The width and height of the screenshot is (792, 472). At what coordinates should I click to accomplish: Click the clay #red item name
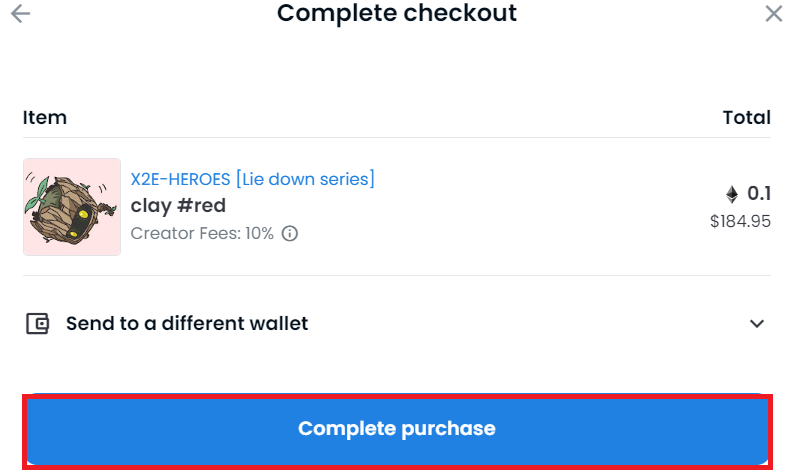point(178,206)
